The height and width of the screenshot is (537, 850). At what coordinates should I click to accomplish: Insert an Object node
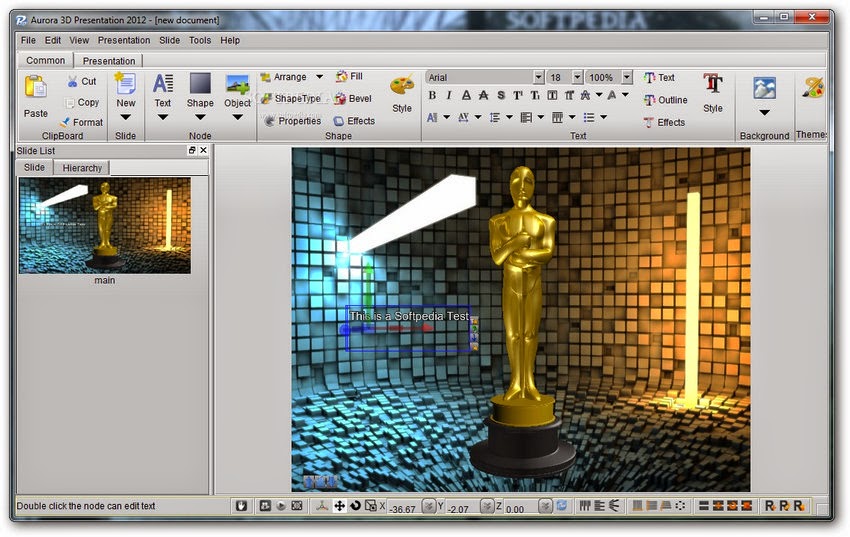click(237, 90)
